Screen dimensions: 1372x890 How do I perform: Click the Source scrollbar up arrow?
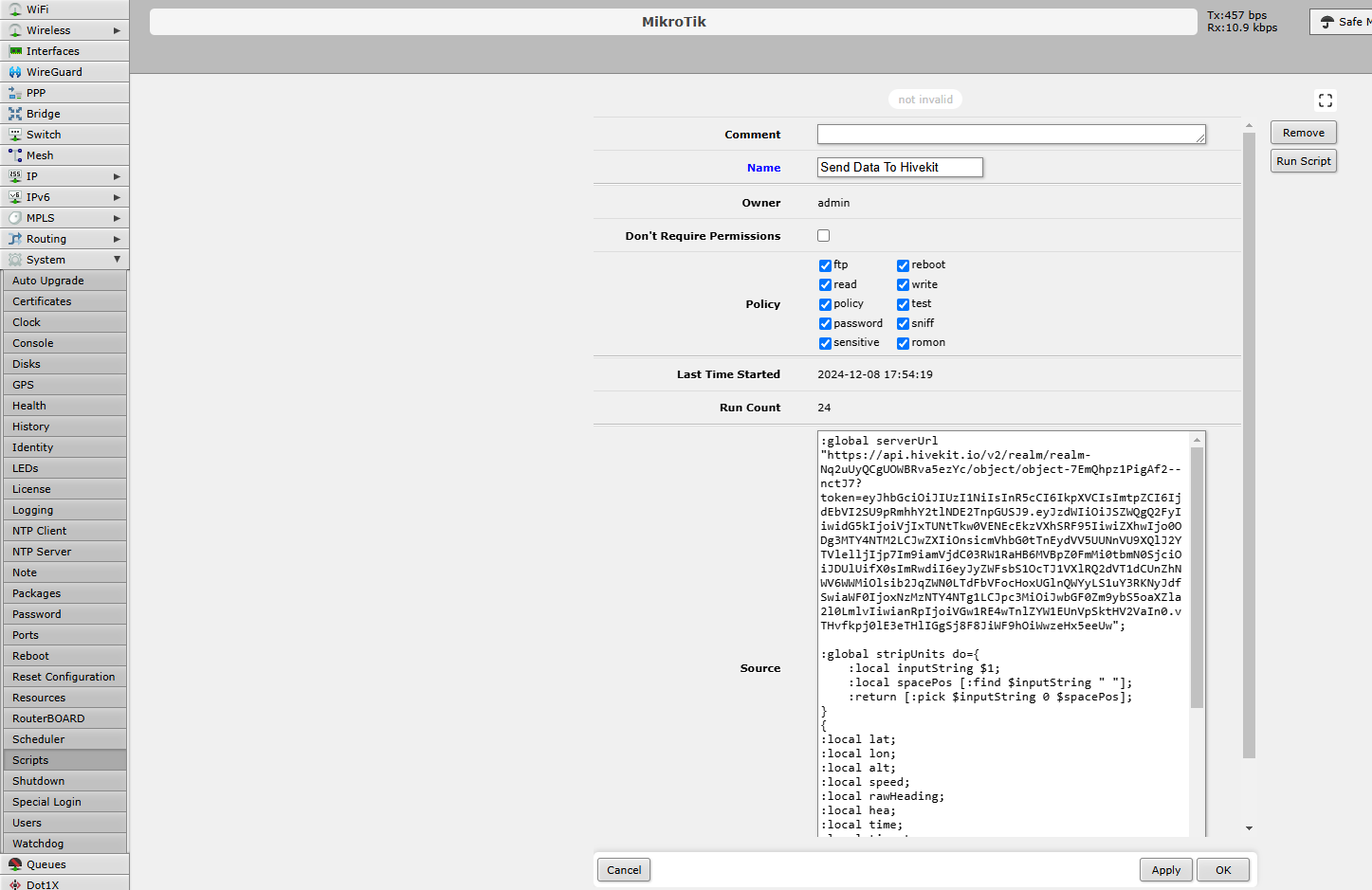(x=1197, y=440)
